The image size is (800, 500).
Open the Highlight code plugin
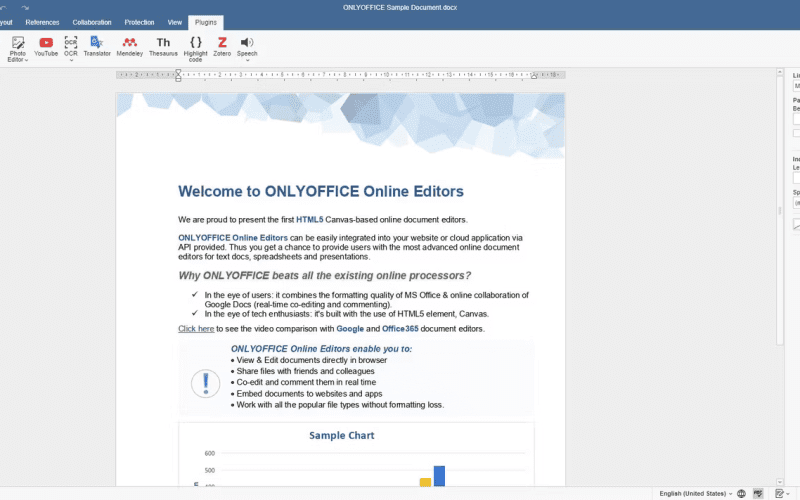click(x=195, y=49)
